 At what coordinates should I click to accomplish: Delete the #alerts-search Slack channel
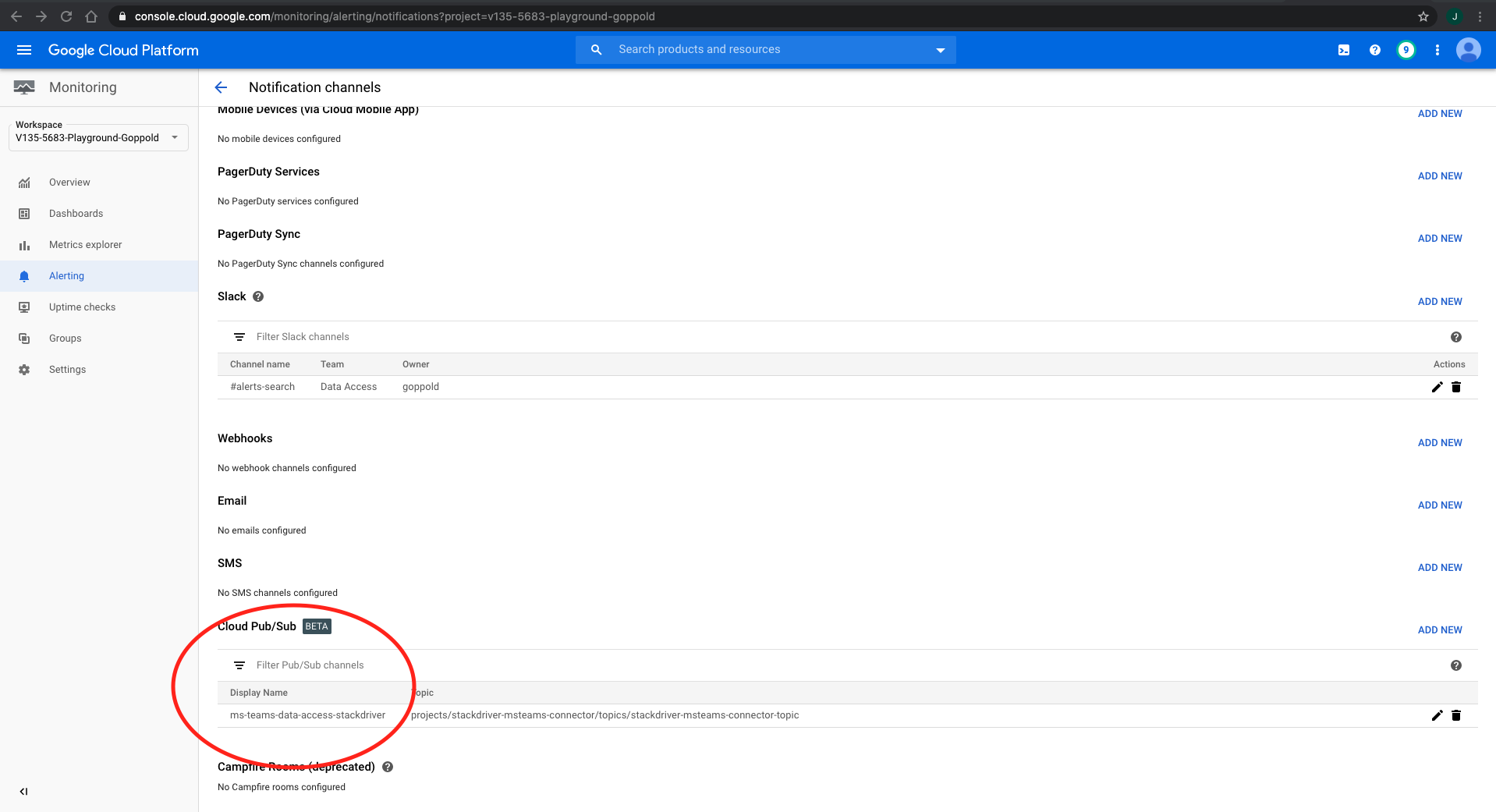[1456, 387]
